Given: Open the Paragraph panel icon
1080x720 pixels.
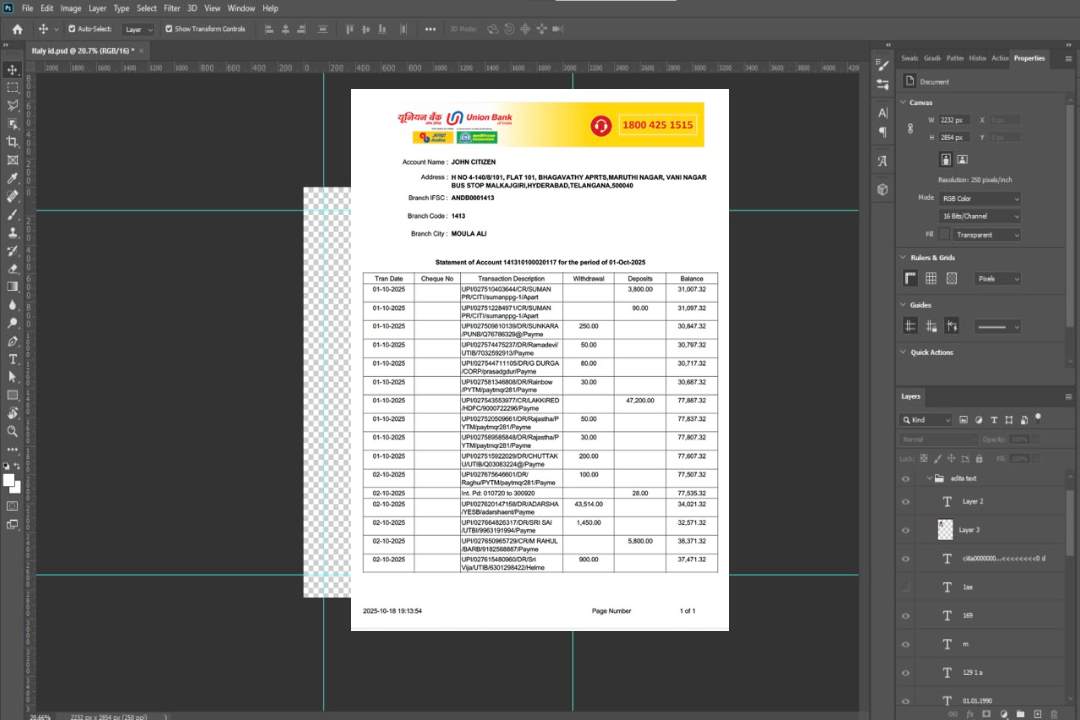Looking at the screenshot, I should point(883,132).
